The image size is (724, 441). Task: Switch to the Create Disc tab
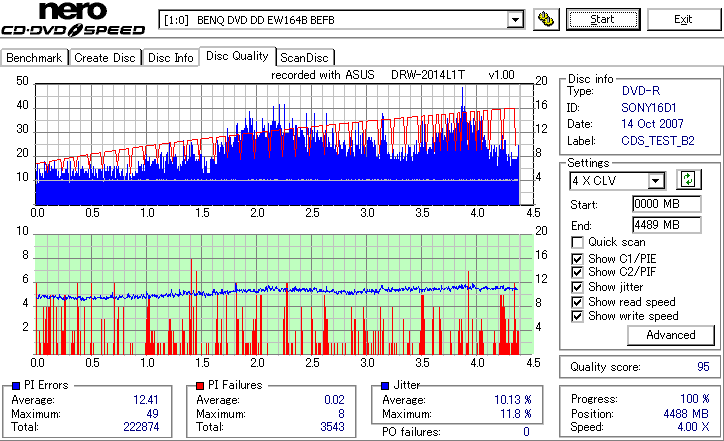click(x=105, y=58)
